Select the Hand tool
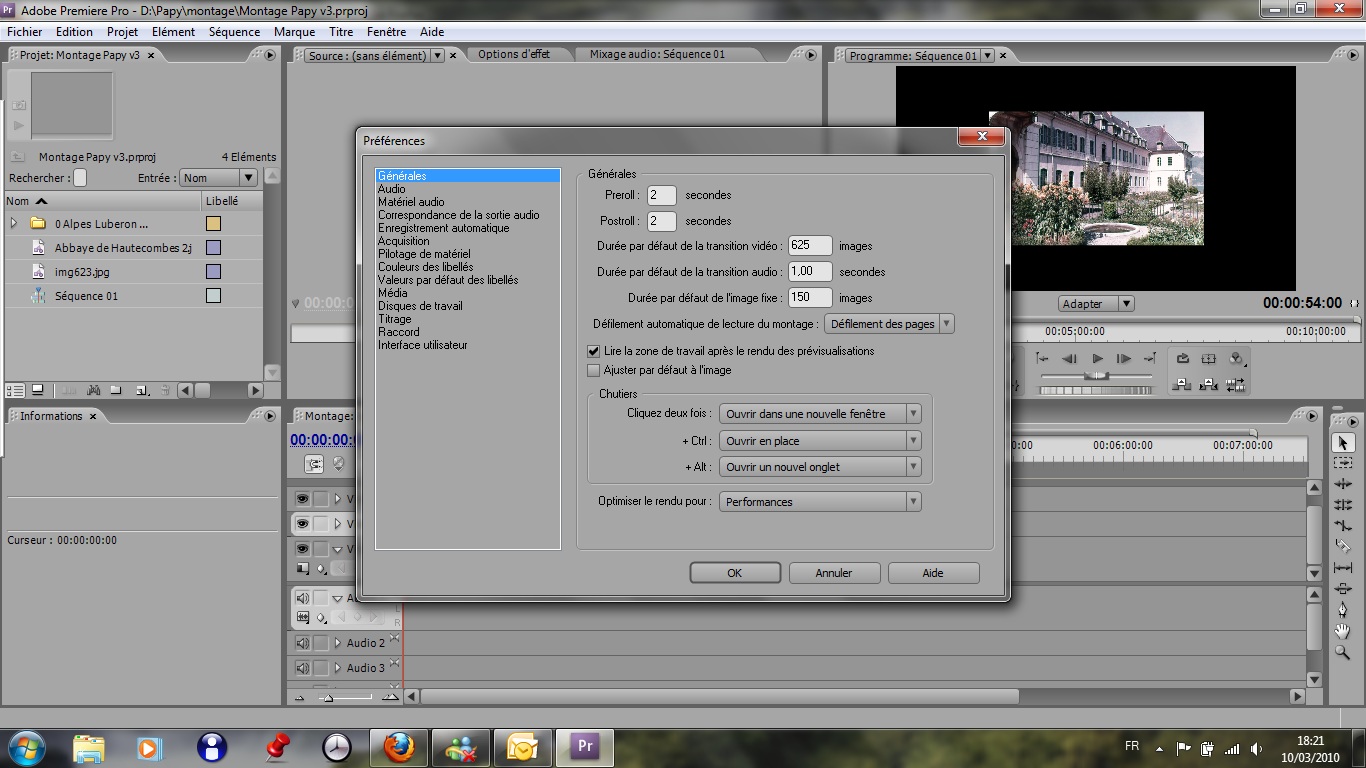Image resolution: width=1366 pixels, height=768 pixels. [1343, 631]
